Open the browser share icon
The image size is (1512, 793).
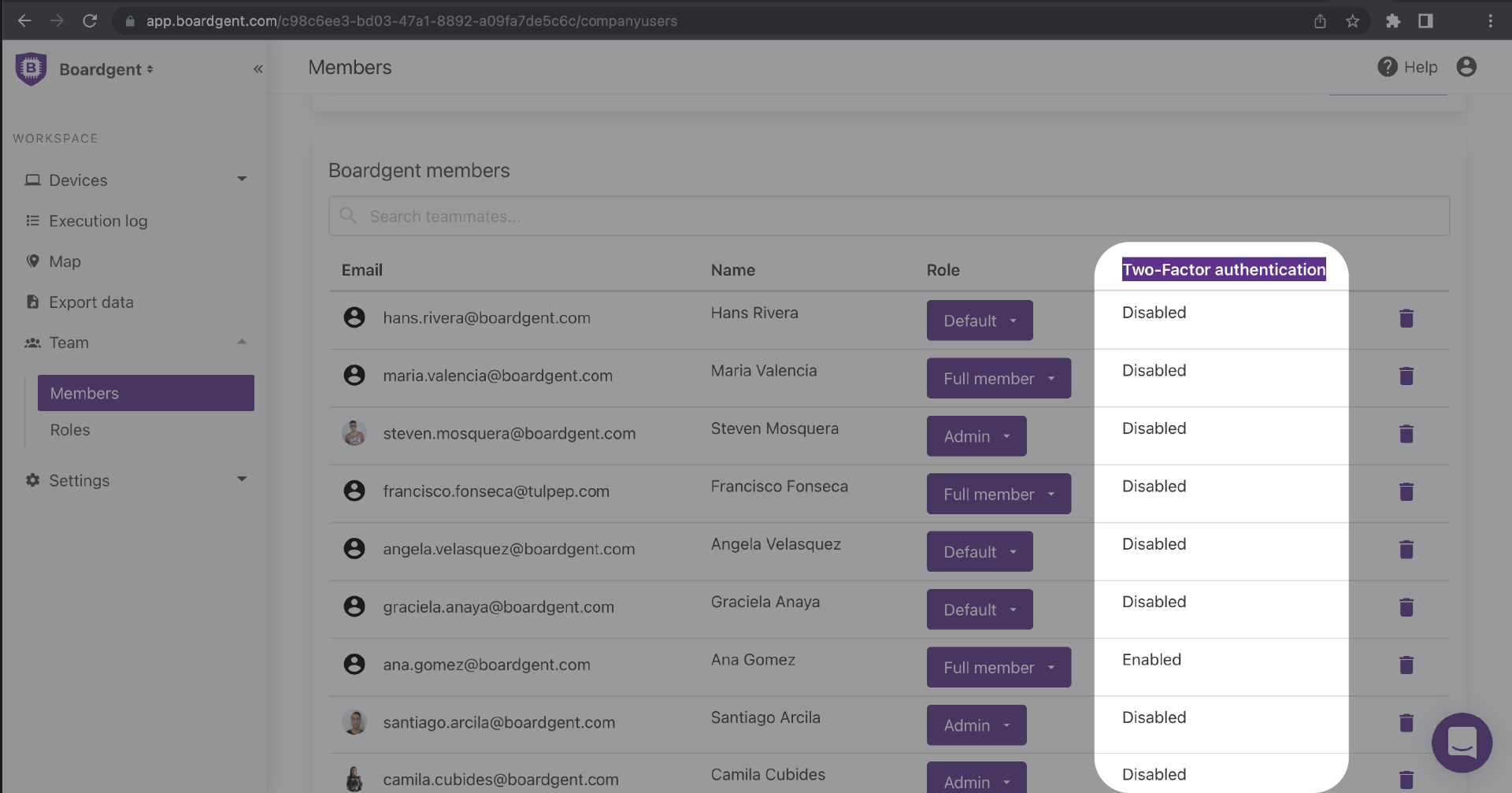point(1321,21)
